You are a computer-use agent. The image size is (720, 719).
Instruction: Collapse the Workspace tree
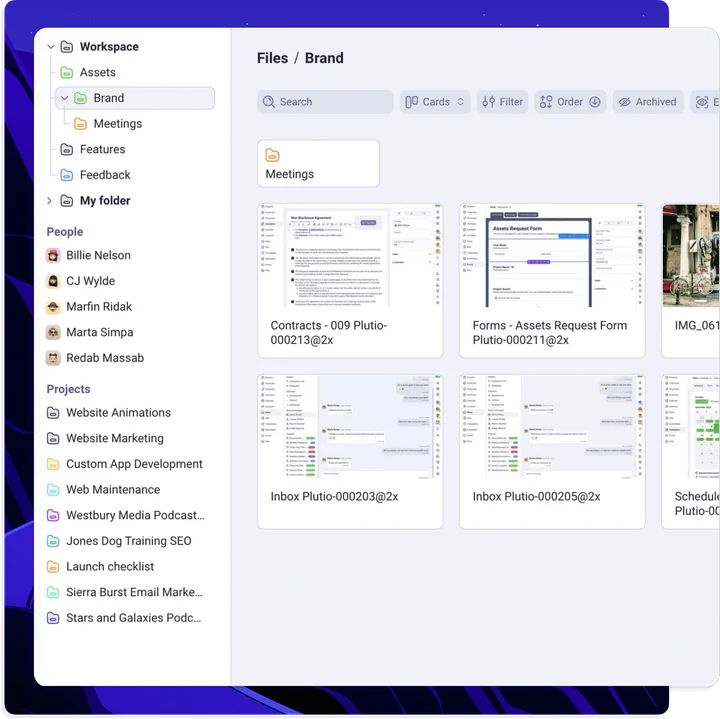tap(51, 47)
